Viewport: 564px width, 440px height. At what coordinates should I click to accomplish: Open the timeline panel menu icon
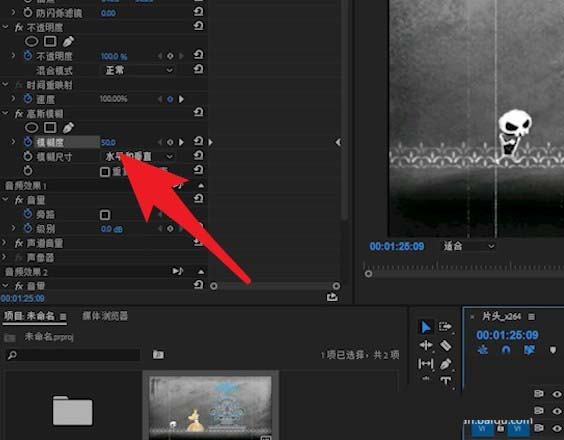(x=531, y=317)
